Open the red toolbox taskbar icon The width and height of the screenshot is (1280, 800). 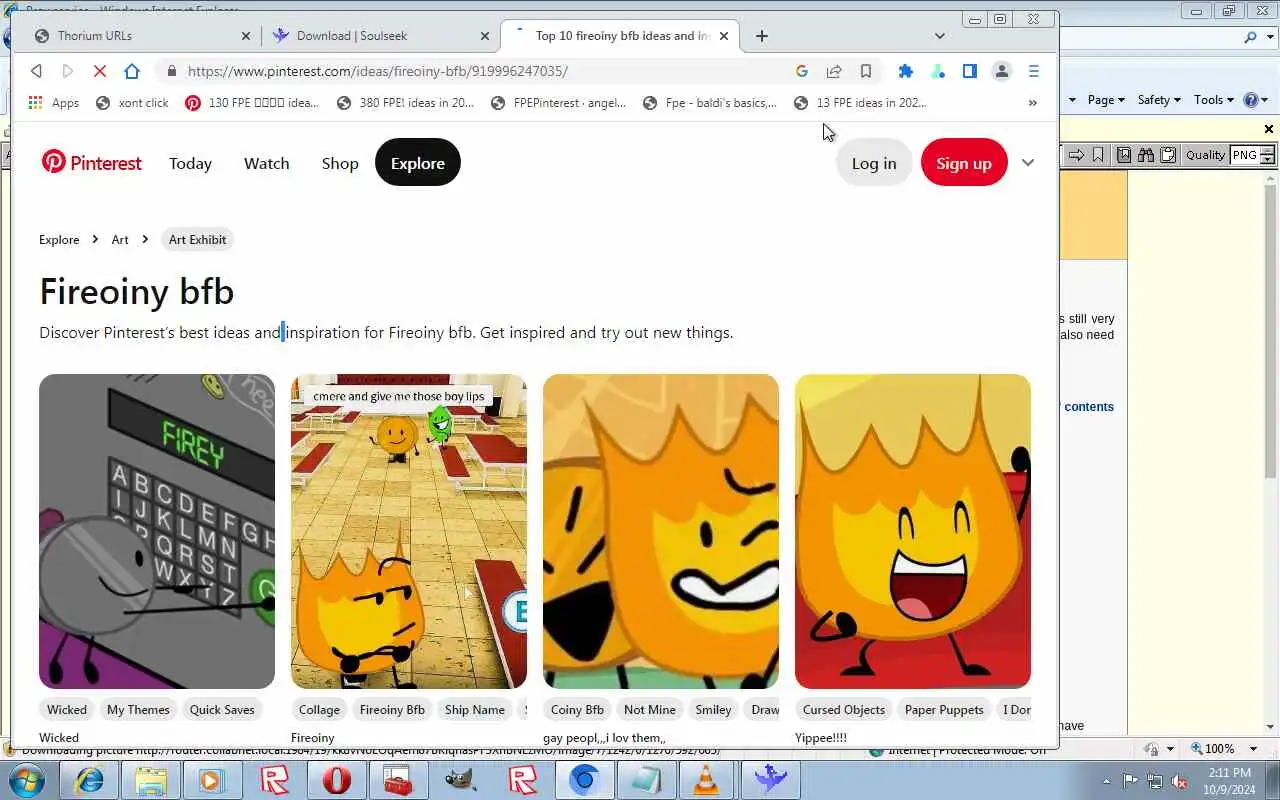pos(398,780)
